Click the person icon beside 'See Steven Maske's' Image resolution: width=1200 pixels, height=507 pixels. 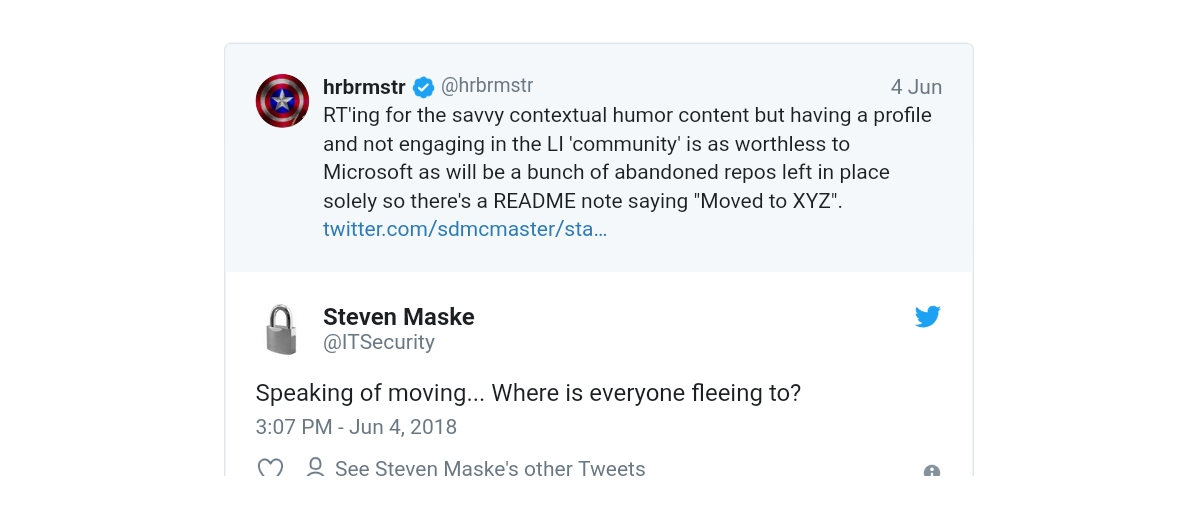(x=315, y=467)
